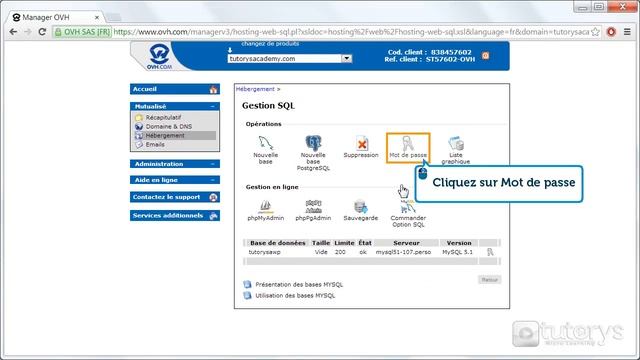Viewport: 640px width, 360px height.
Task: Click icon on Services additionnels bar
Action: 213,216
